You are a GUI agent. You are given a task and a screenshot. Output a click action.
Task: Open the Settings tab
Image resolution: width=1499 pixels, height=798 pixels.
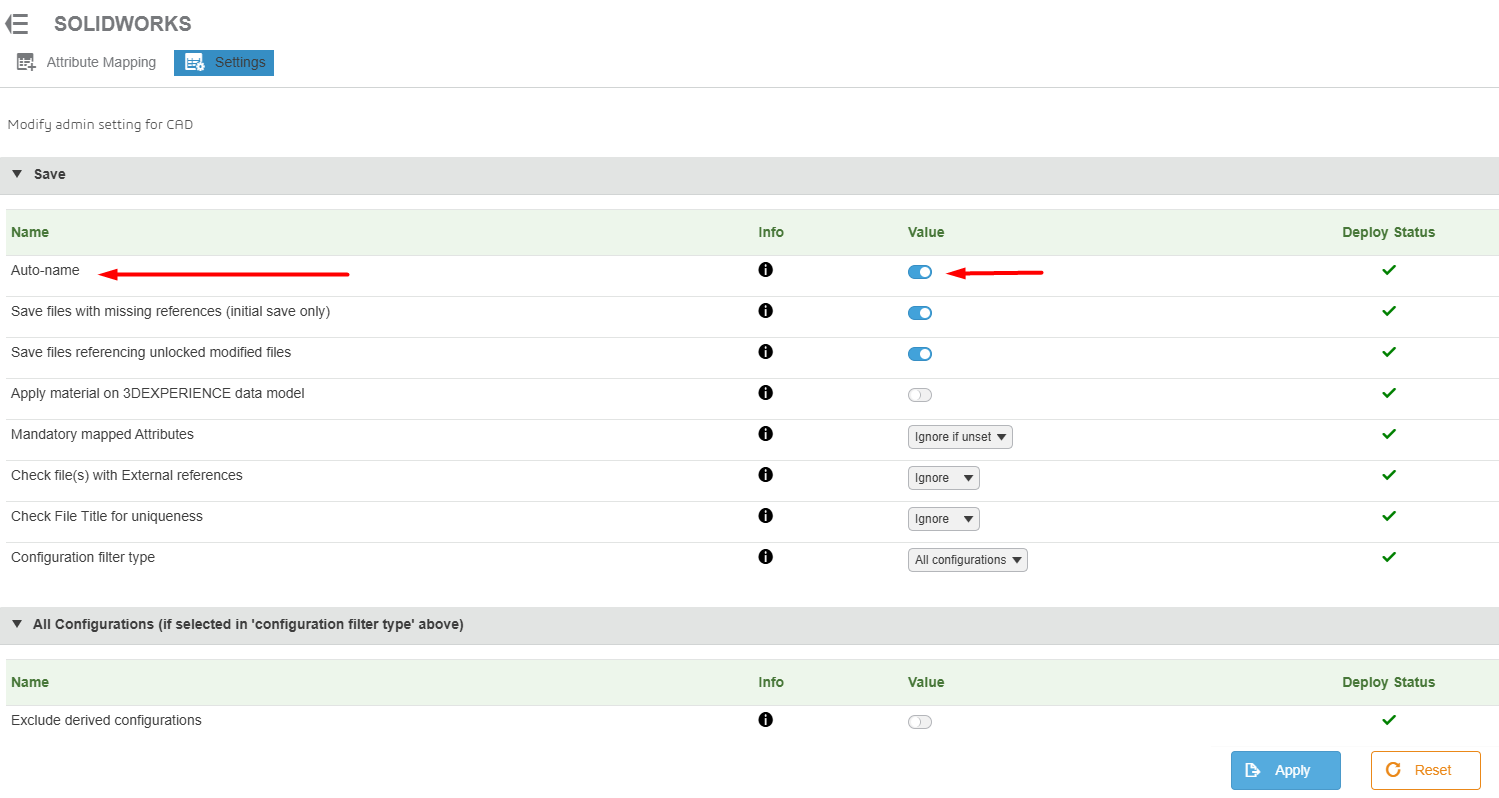tap(224, 62)
